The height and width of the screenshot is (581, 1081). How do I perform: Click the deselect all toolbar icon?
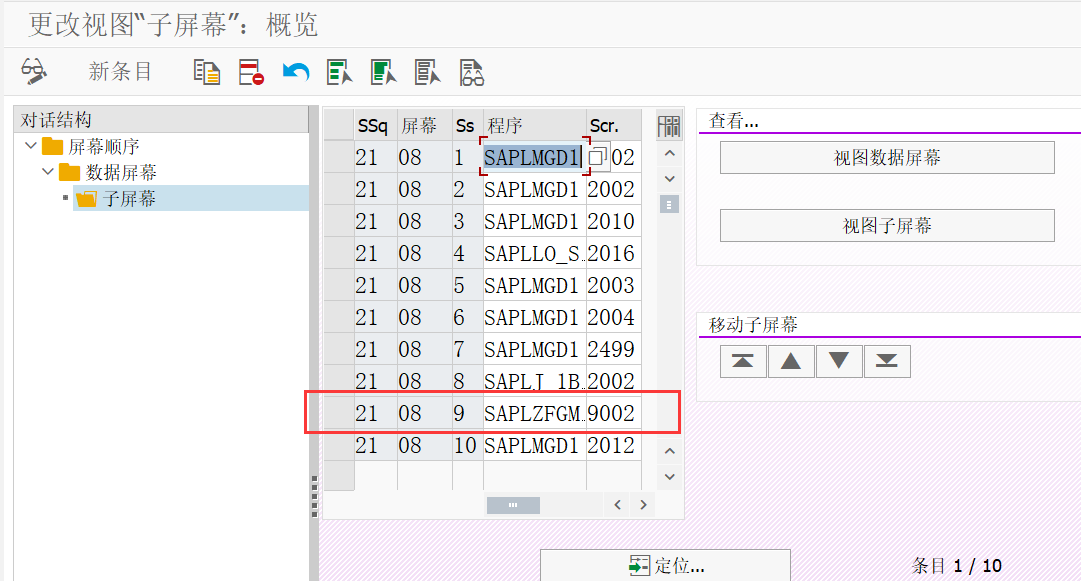[x=427, y=72]
